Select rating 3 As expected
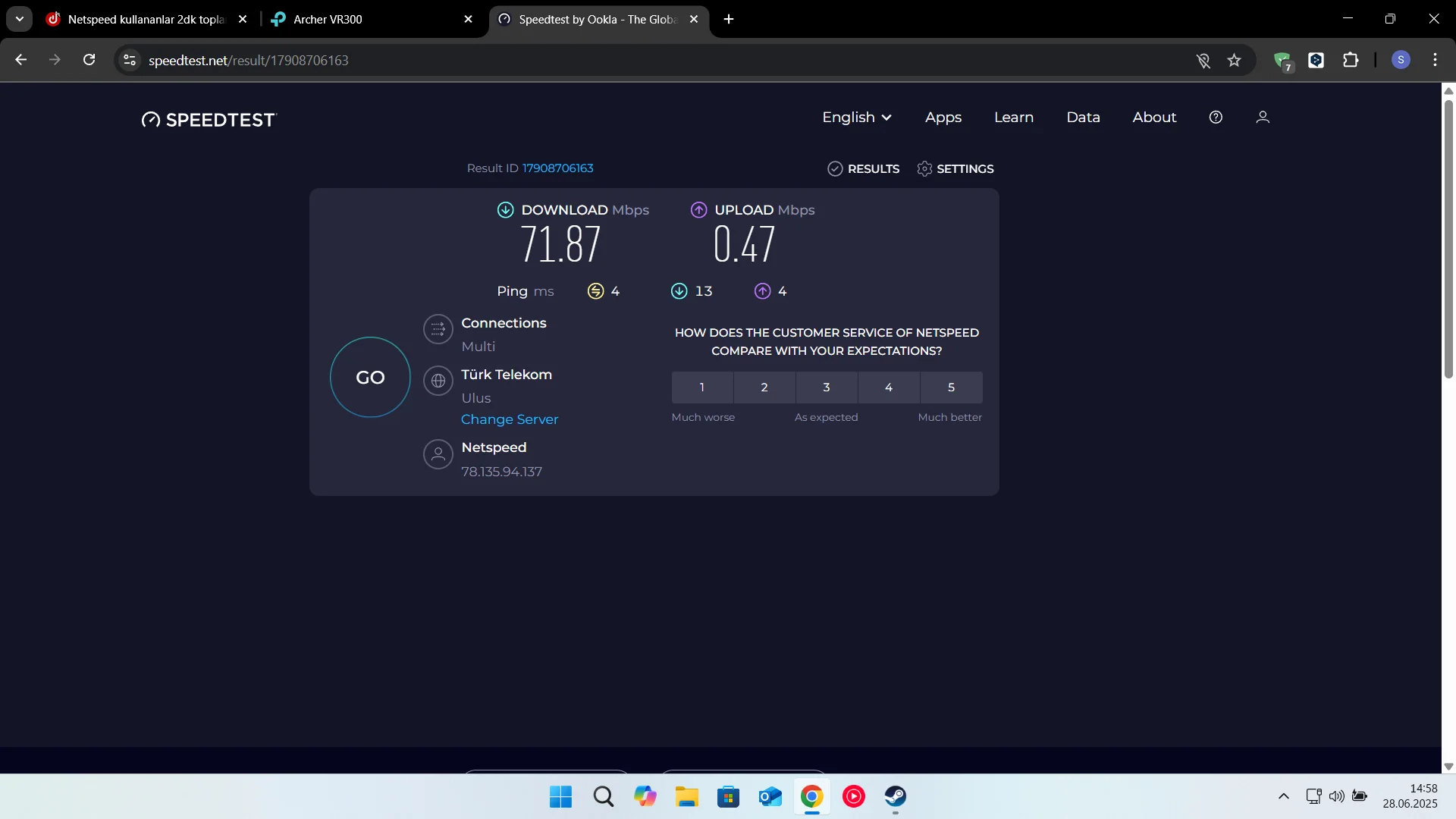This screenshot has height=819, width=1456. (827, 388)
